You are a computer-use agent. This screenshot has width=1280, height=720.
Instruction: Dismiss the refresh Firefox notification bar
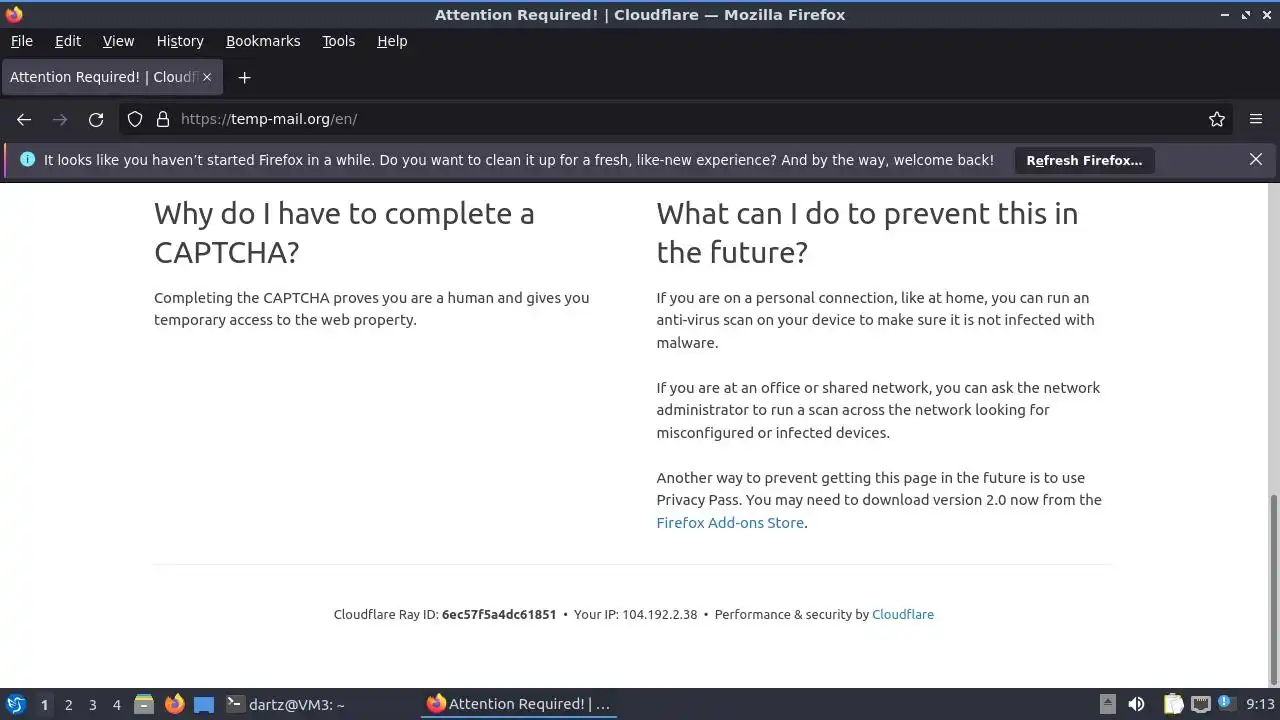coord(1256,159)
